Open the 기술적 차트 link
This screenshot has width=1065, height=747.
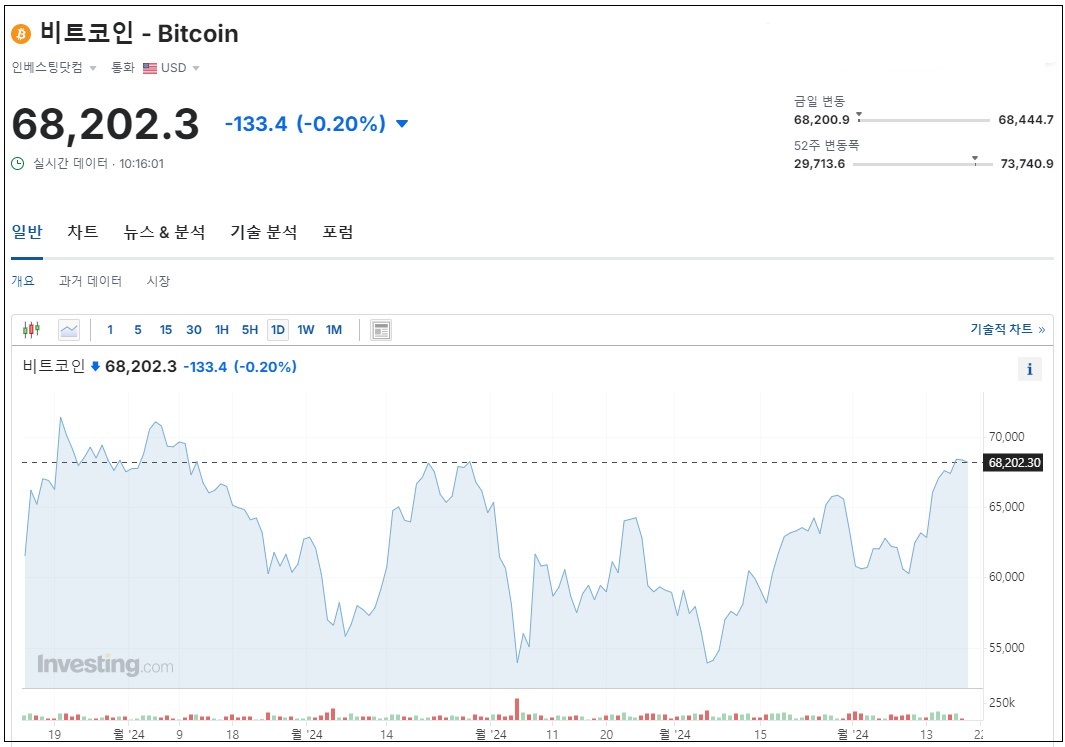pos(1008,329)
